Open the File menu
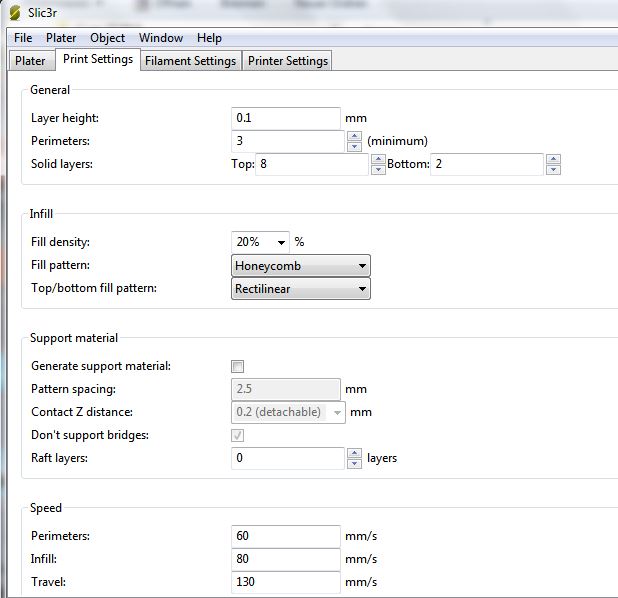 point(23,38)
